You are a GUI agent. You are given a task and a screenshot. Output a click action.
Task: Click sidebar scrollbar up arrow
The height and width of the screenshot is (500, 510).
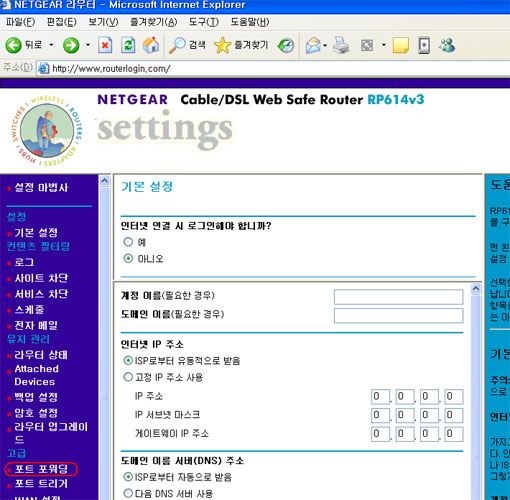[104, 181]
